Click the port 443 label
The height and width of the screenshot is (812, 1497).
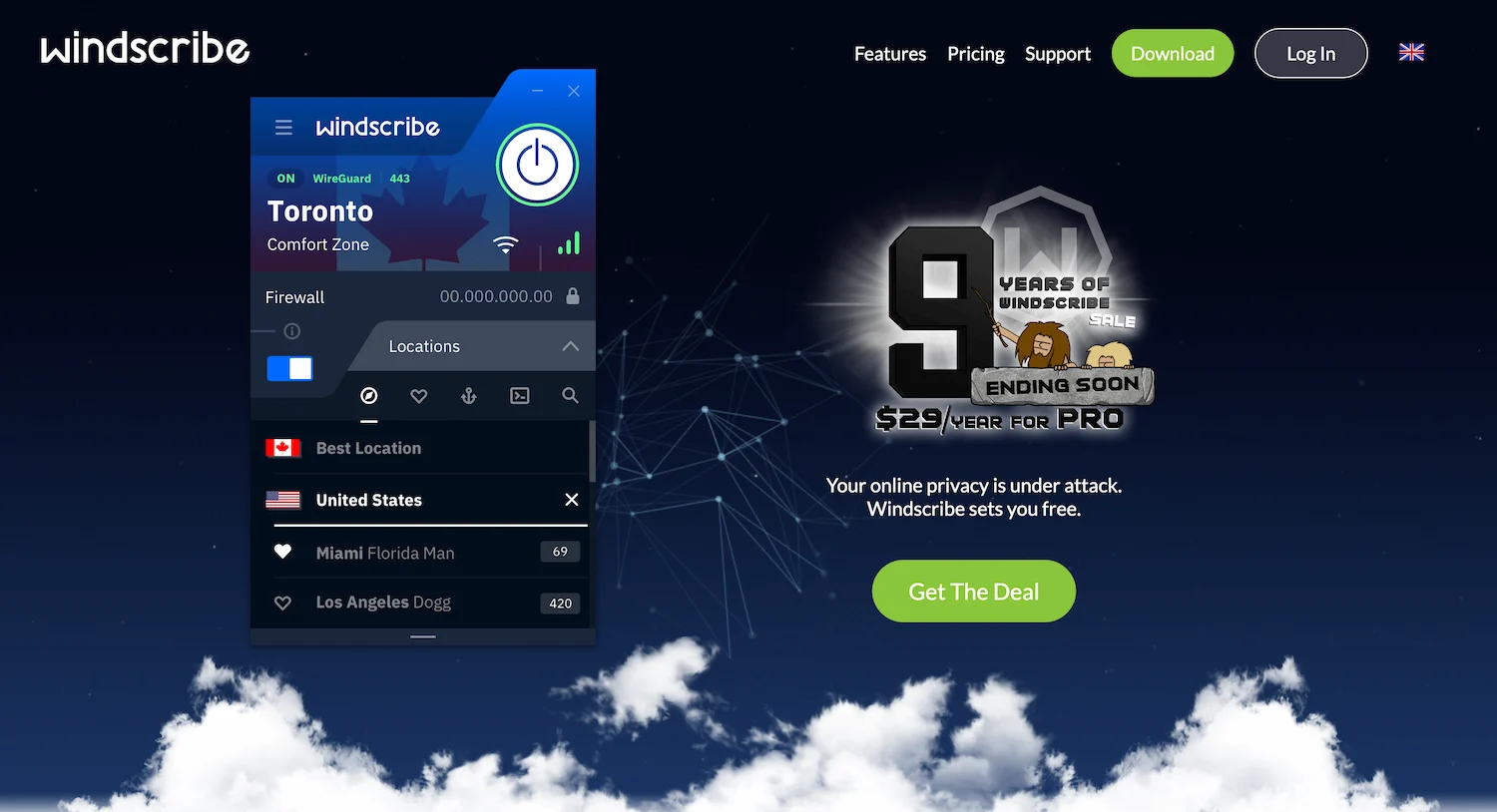tap(400, 179)
